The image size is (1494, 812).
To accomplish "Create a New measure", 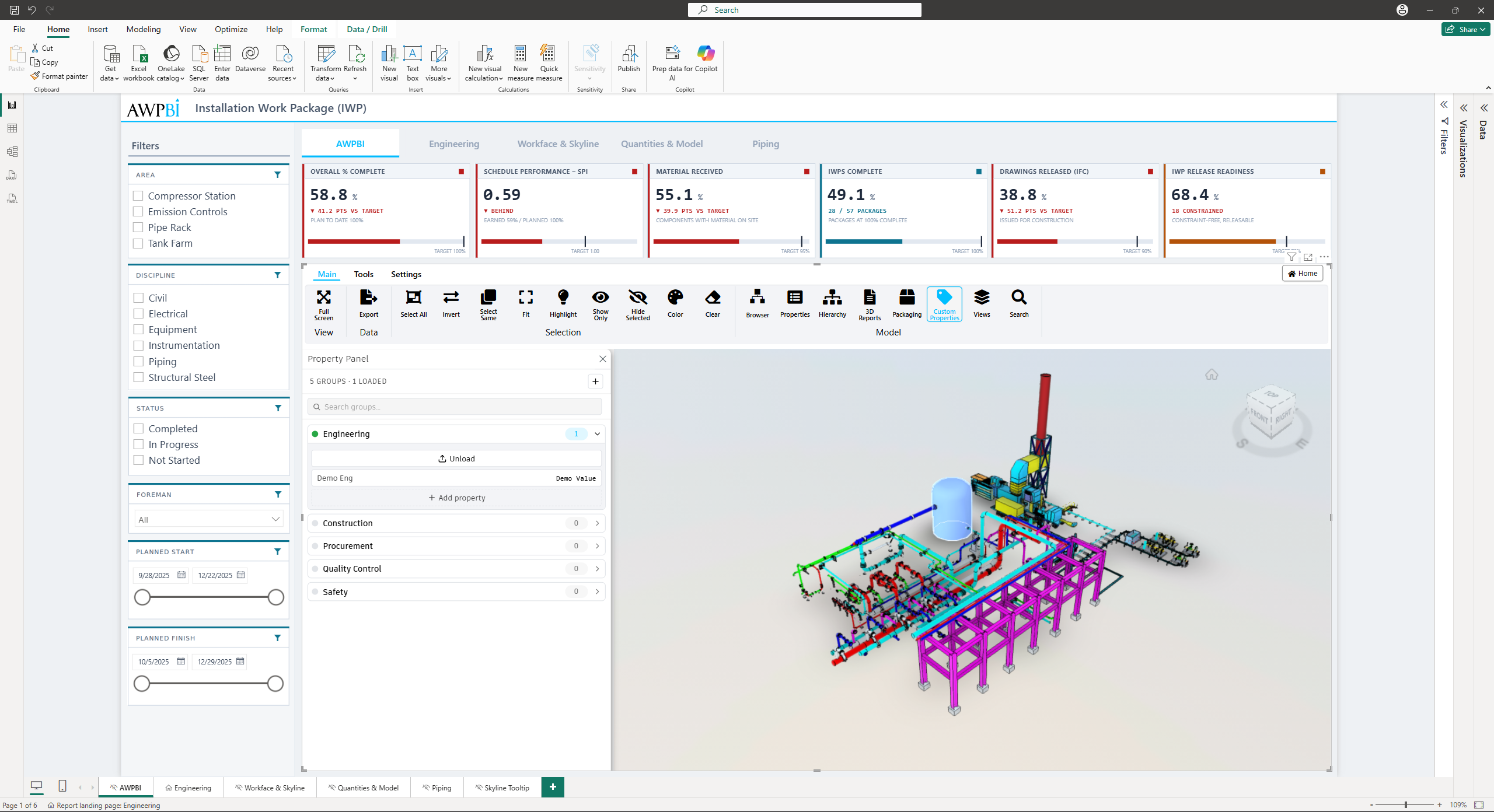I will point(520,63).
